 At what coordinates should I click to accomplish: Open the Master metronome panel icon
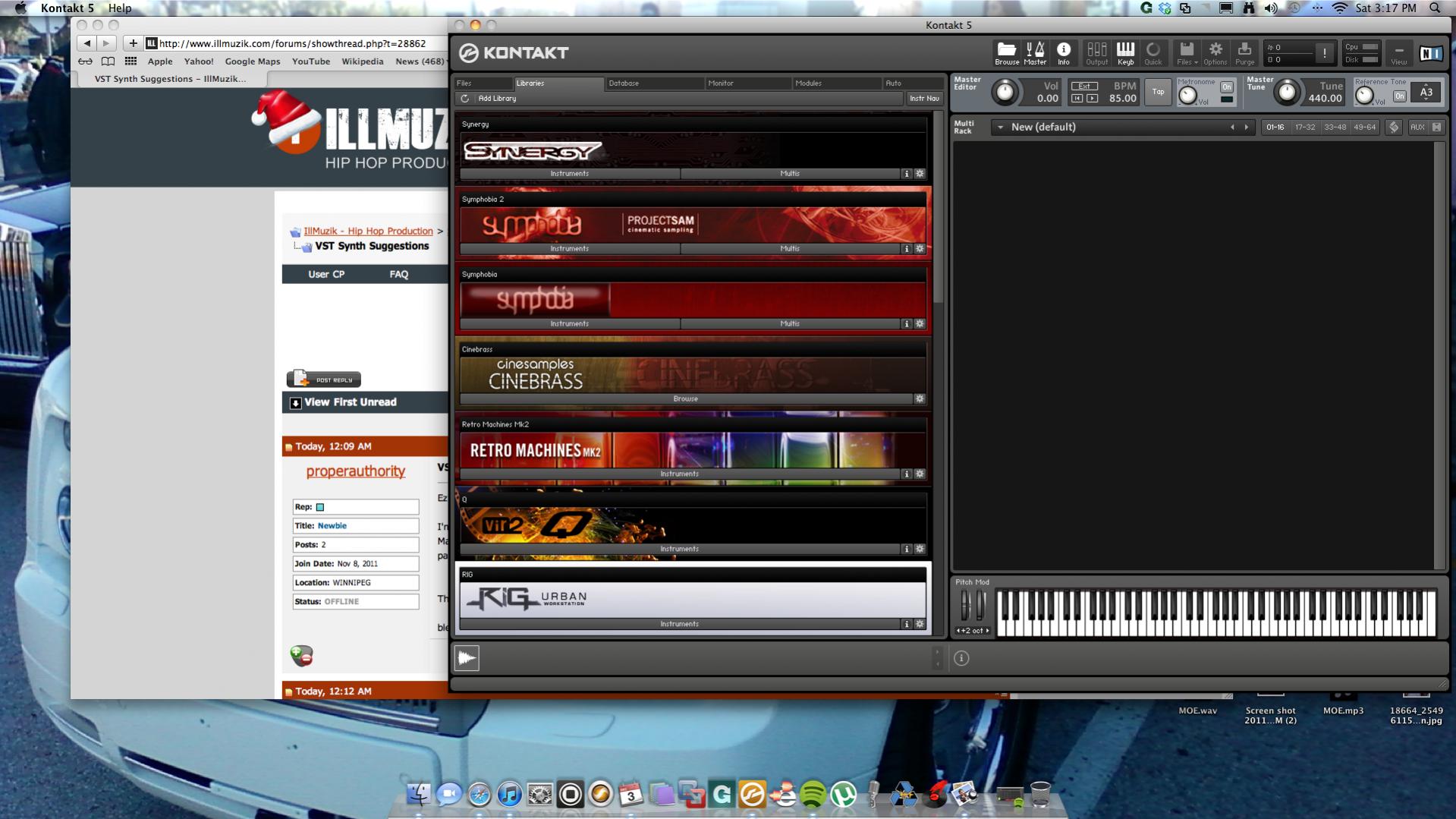tap(1035, 53)
